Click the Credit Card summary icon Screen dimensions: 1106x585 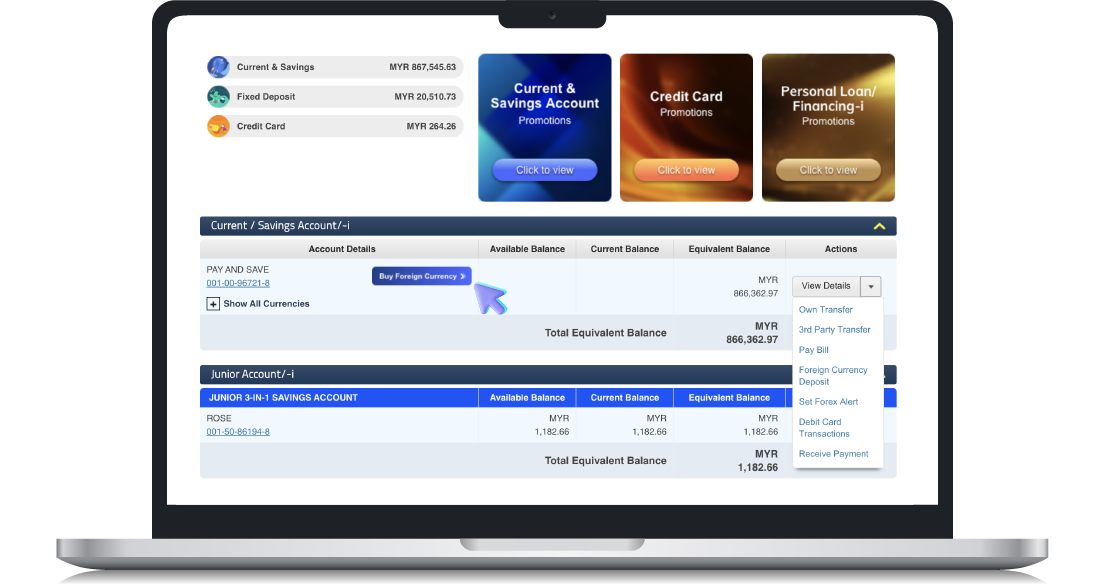[x=218, y=127]
